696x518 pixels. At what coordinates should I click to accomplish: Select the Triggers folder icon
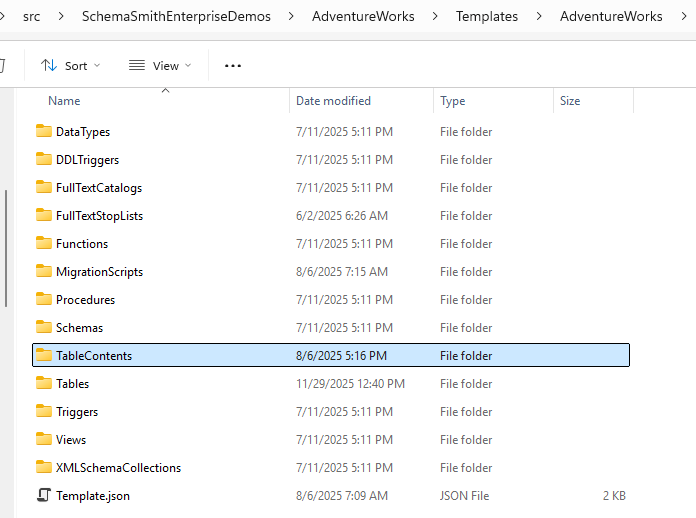[44, 411]
